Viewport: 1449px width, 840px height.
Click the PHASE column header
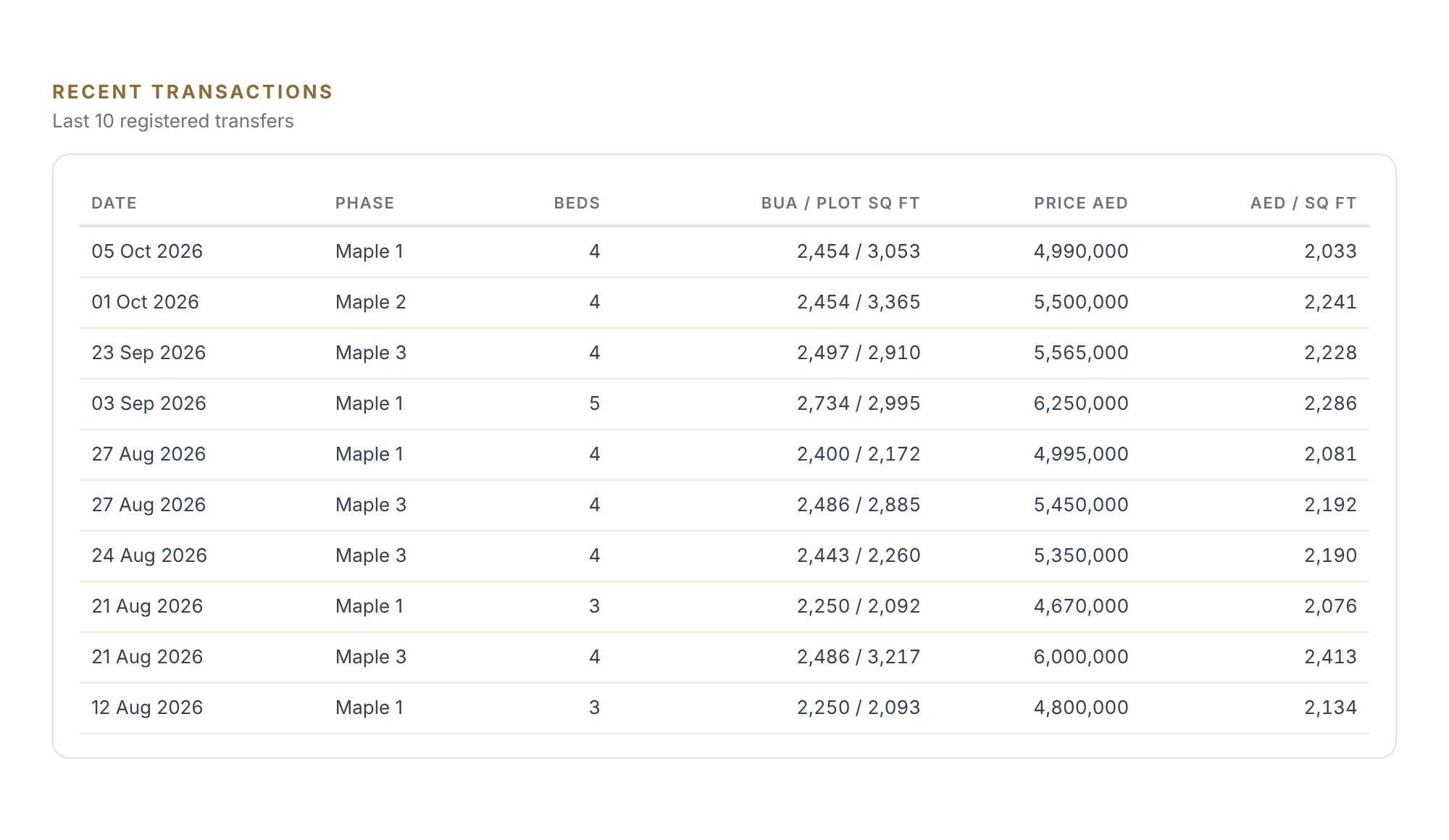click(364, 203)
